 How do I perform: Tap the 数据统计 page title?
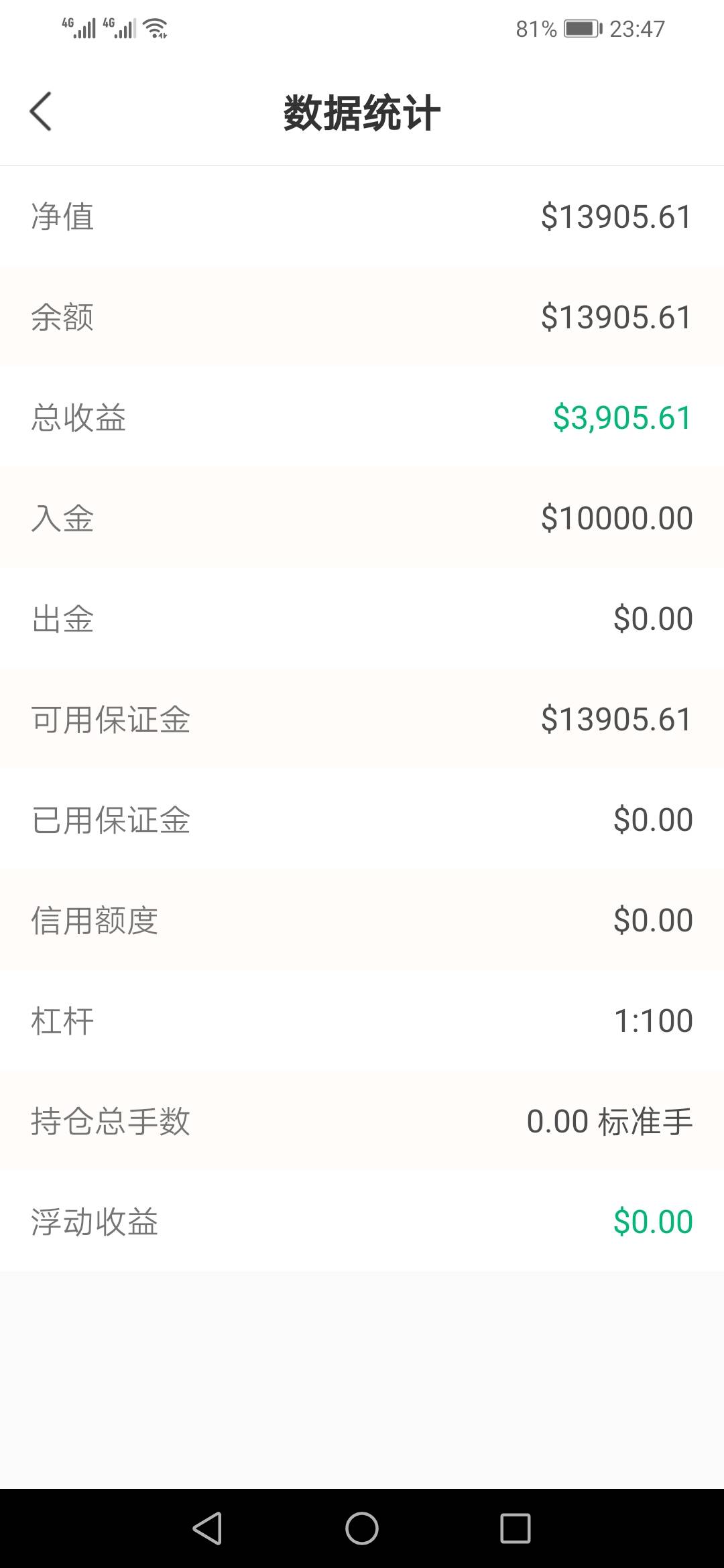click(x=361, y=113)
